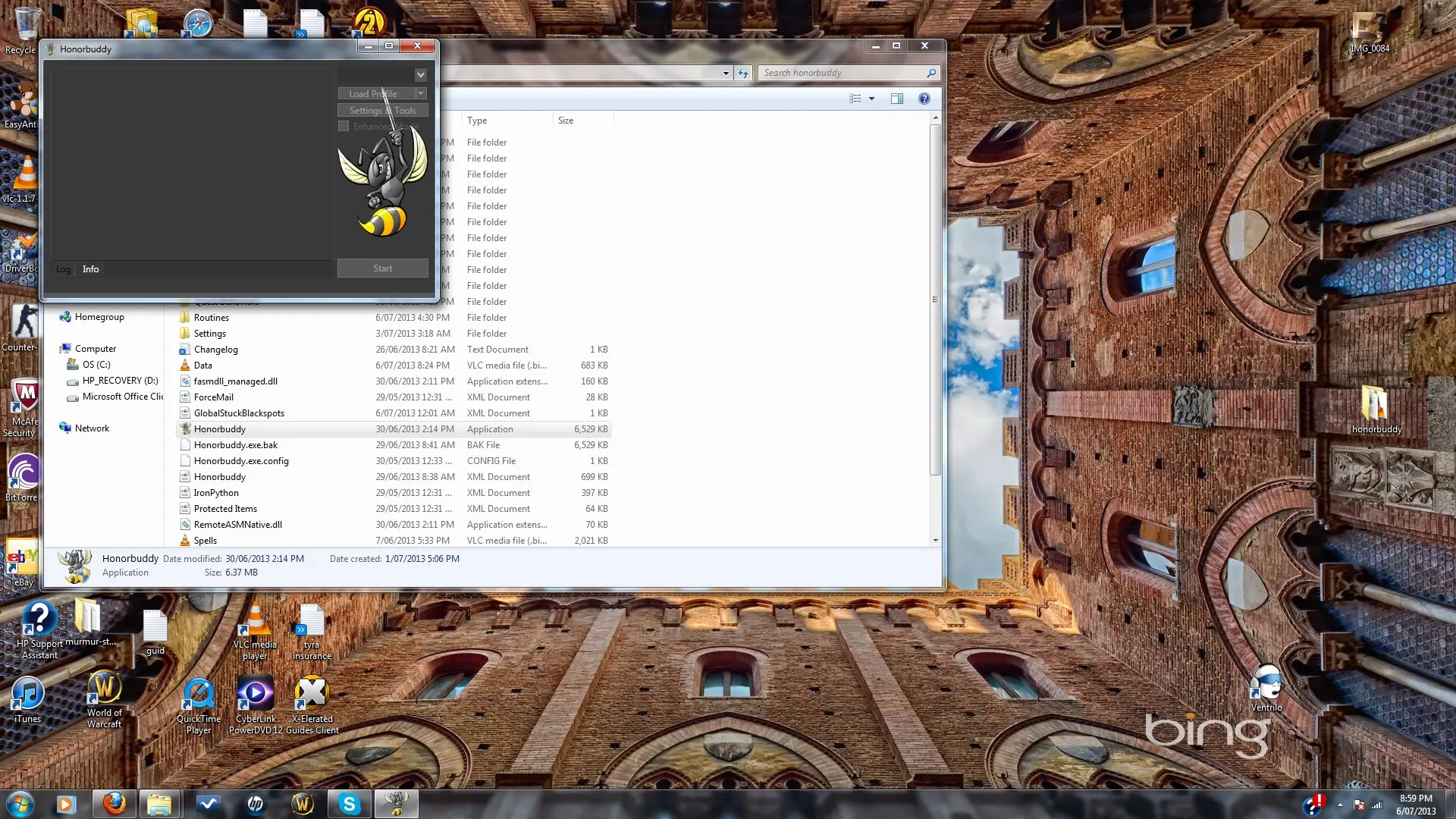Select X-Elerated Guides Client shortcut
This screenshot has height=819, width=1456.
click(x=312, y=707)
